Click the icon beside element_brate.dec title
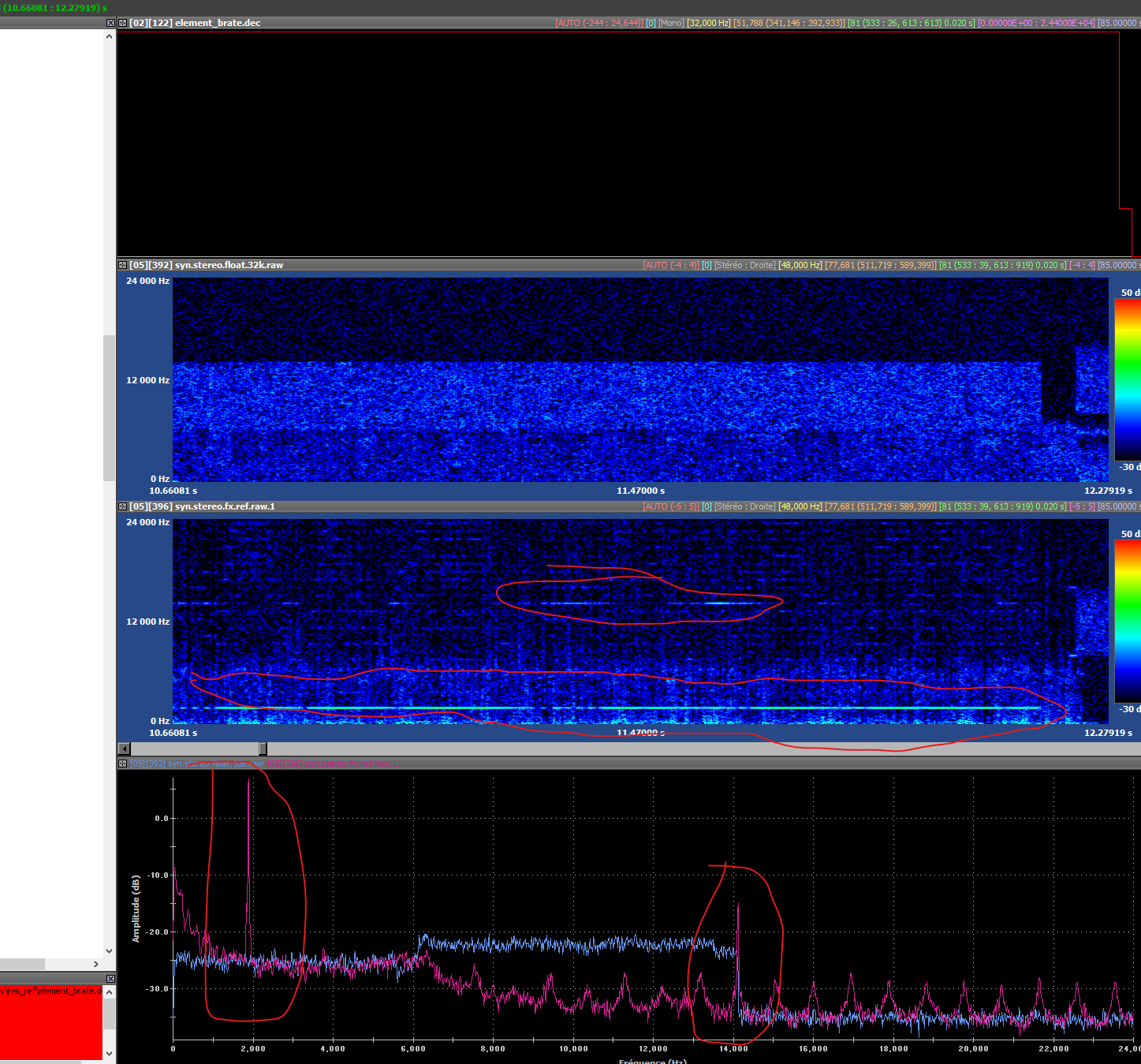1141x1064 pixels. pos(123,23)
